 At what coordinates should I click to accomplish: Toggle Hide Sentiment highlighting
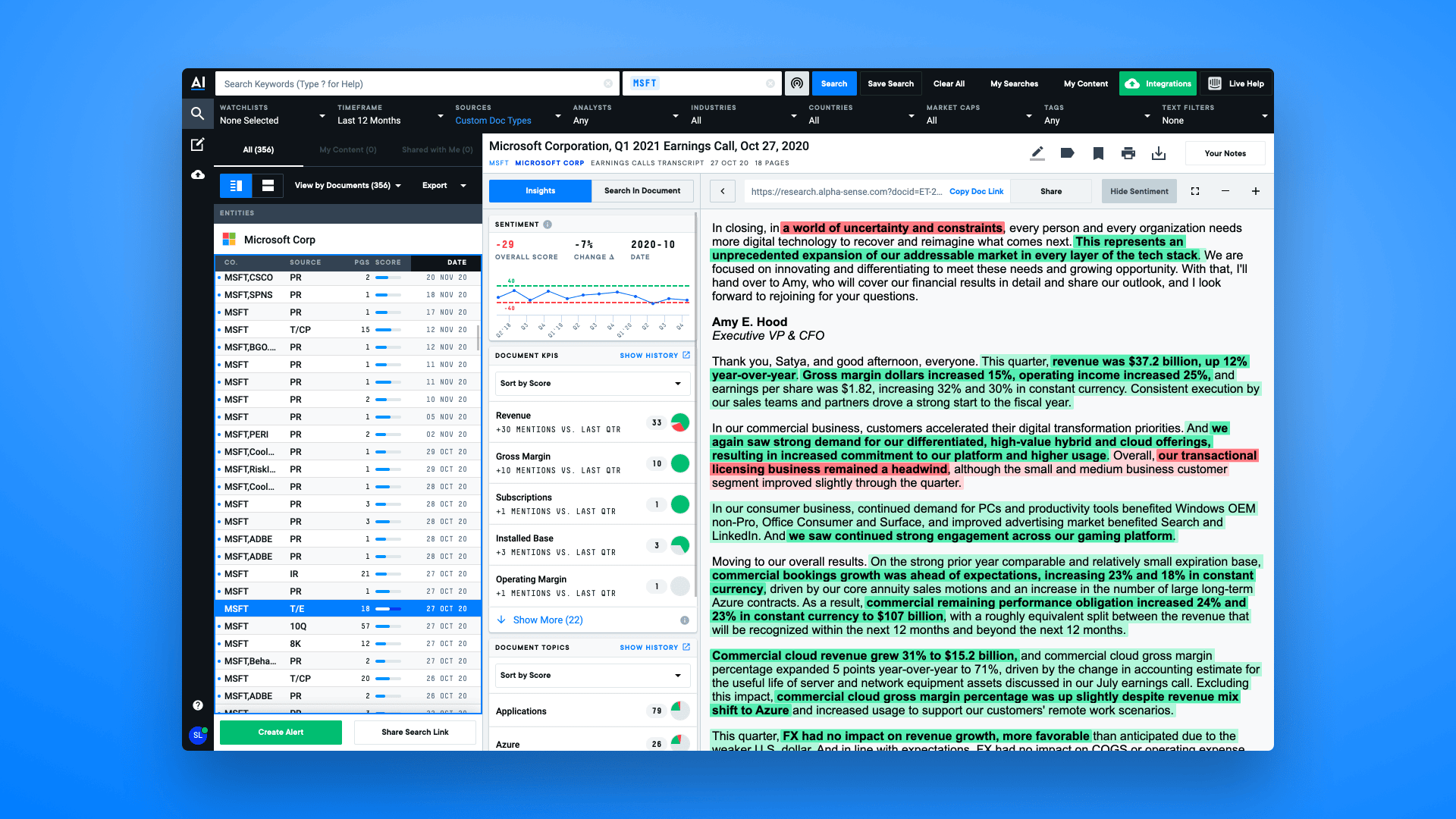[x=1139, y=191]
